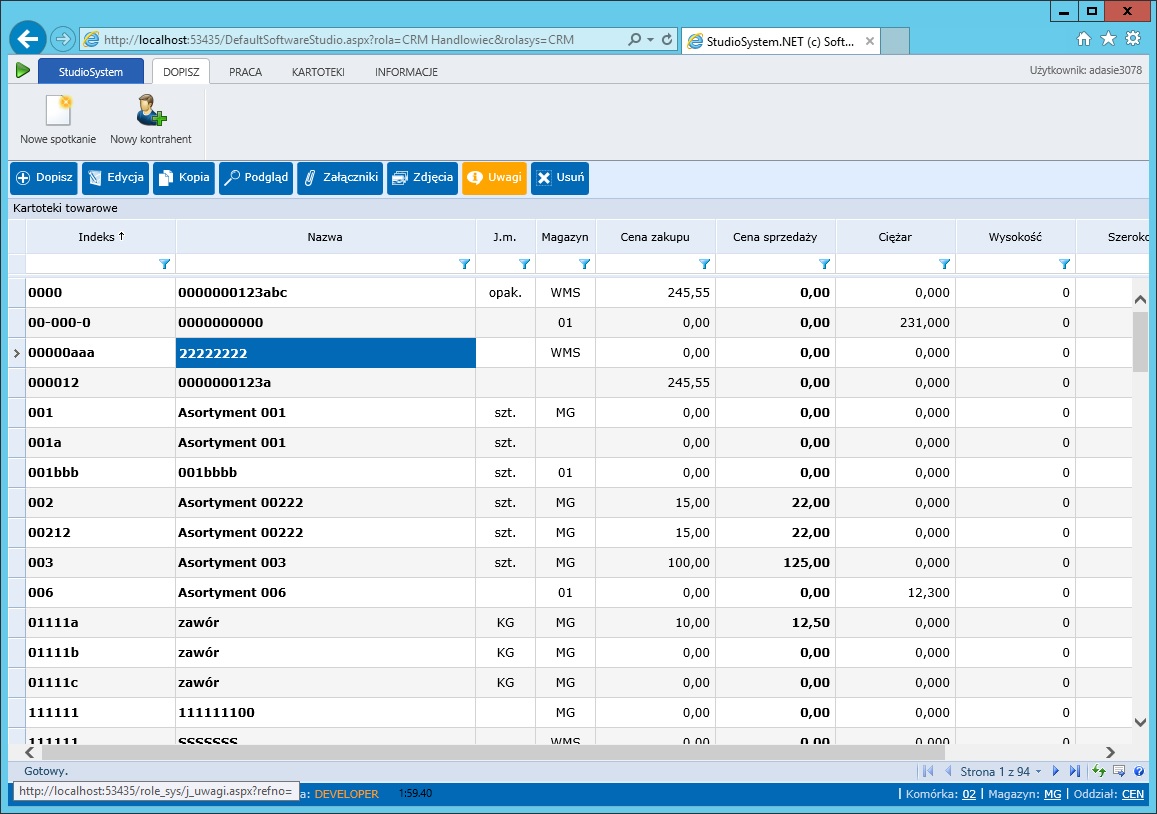1157x814 pixels.
Task: Open the filter icon for Cena zakupu
Action: 704,264
